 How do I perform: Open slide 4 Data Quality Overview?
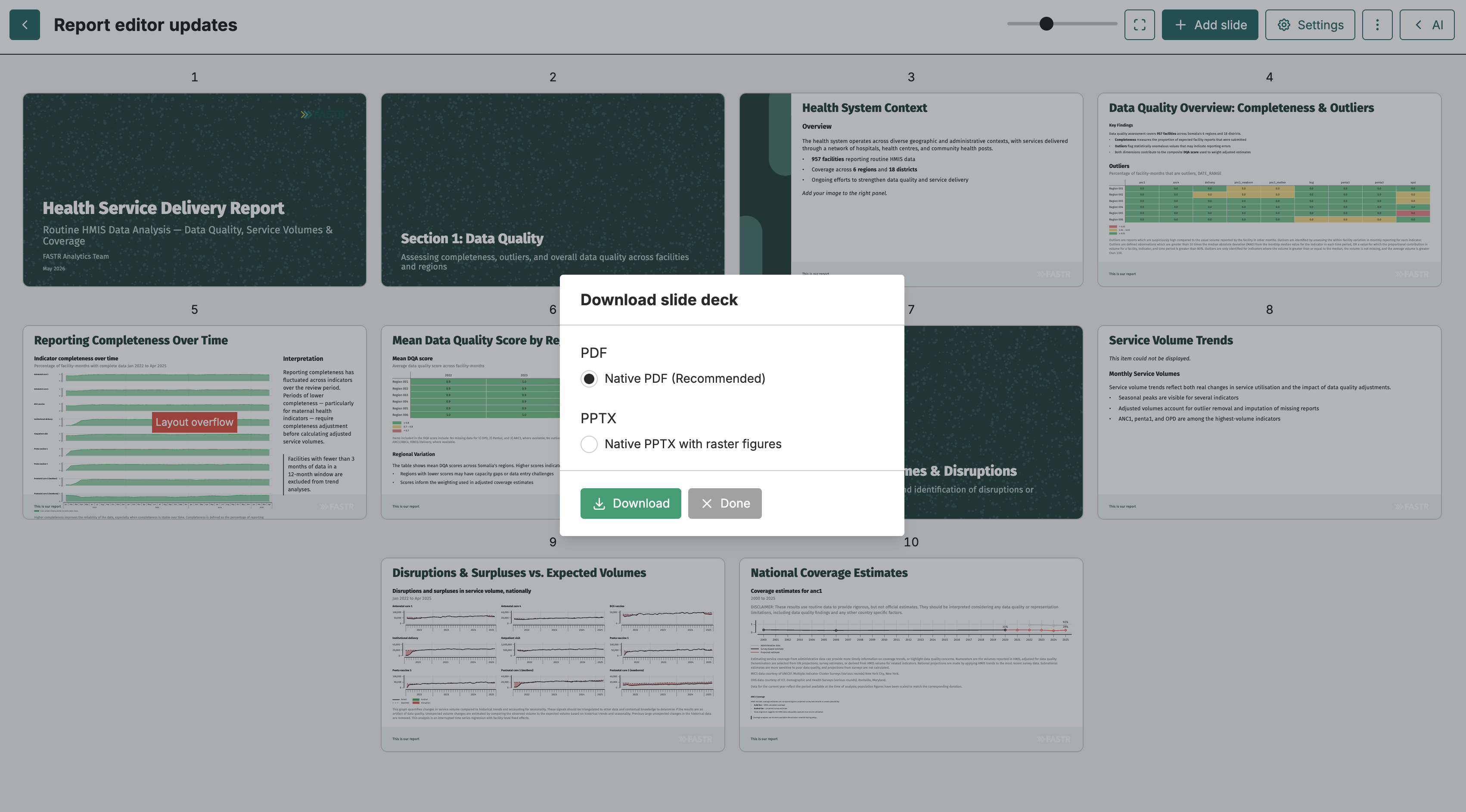1269,189
